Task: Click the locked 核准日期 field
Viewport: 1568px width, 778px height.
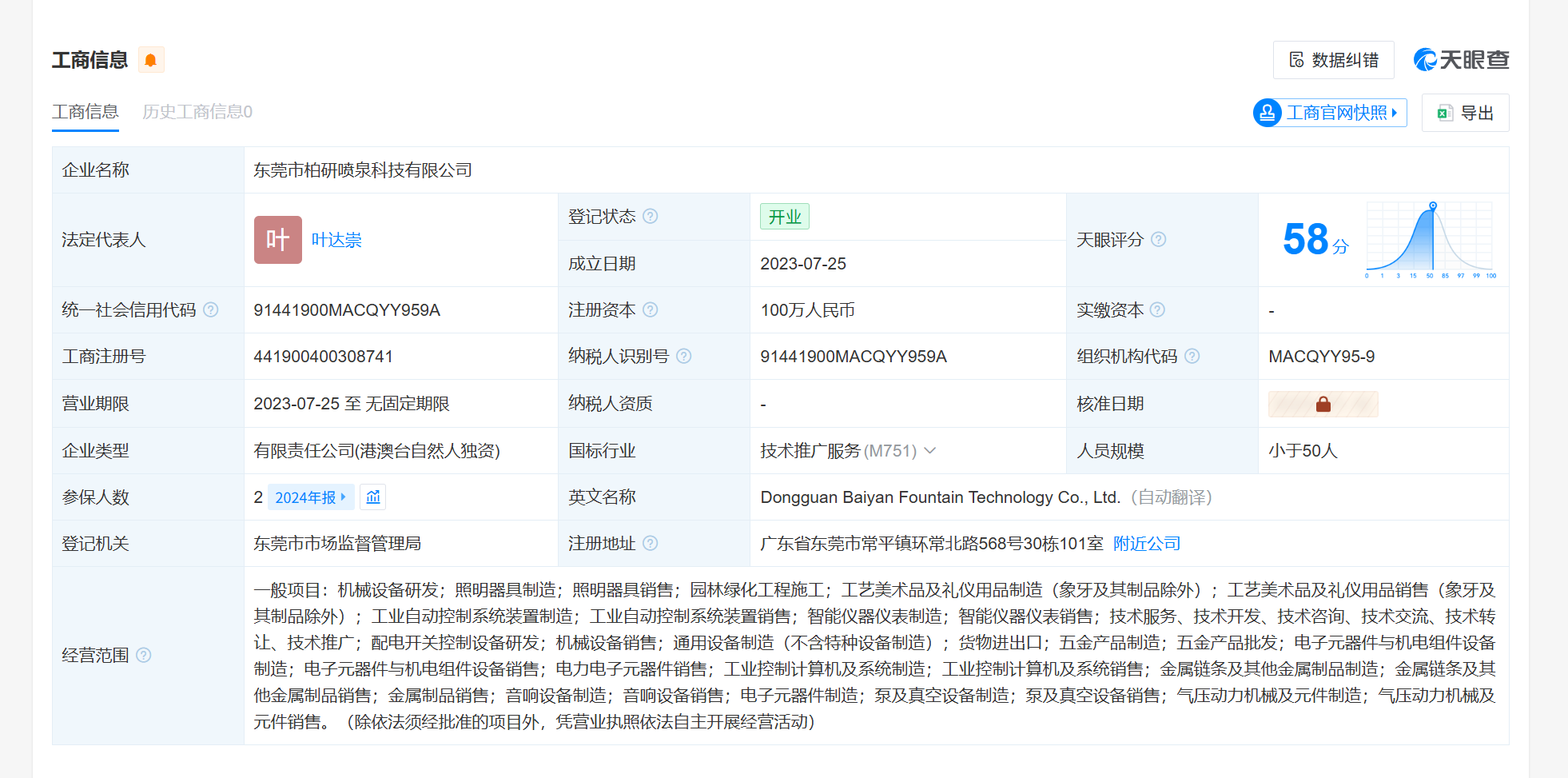Action: tap(1323, 405)
